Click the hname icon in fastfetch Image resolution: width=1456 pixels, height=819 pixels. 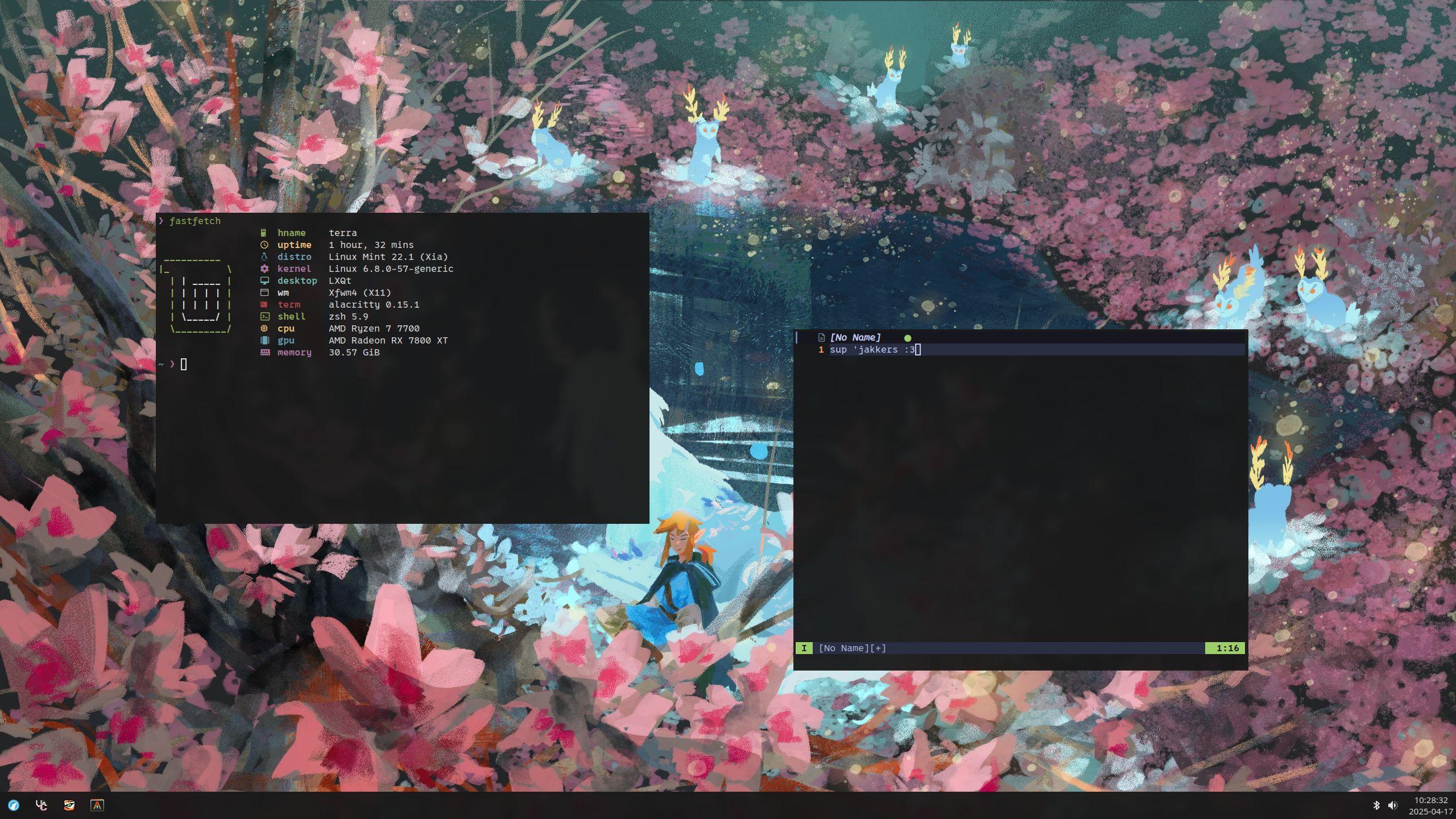point(263,233)
